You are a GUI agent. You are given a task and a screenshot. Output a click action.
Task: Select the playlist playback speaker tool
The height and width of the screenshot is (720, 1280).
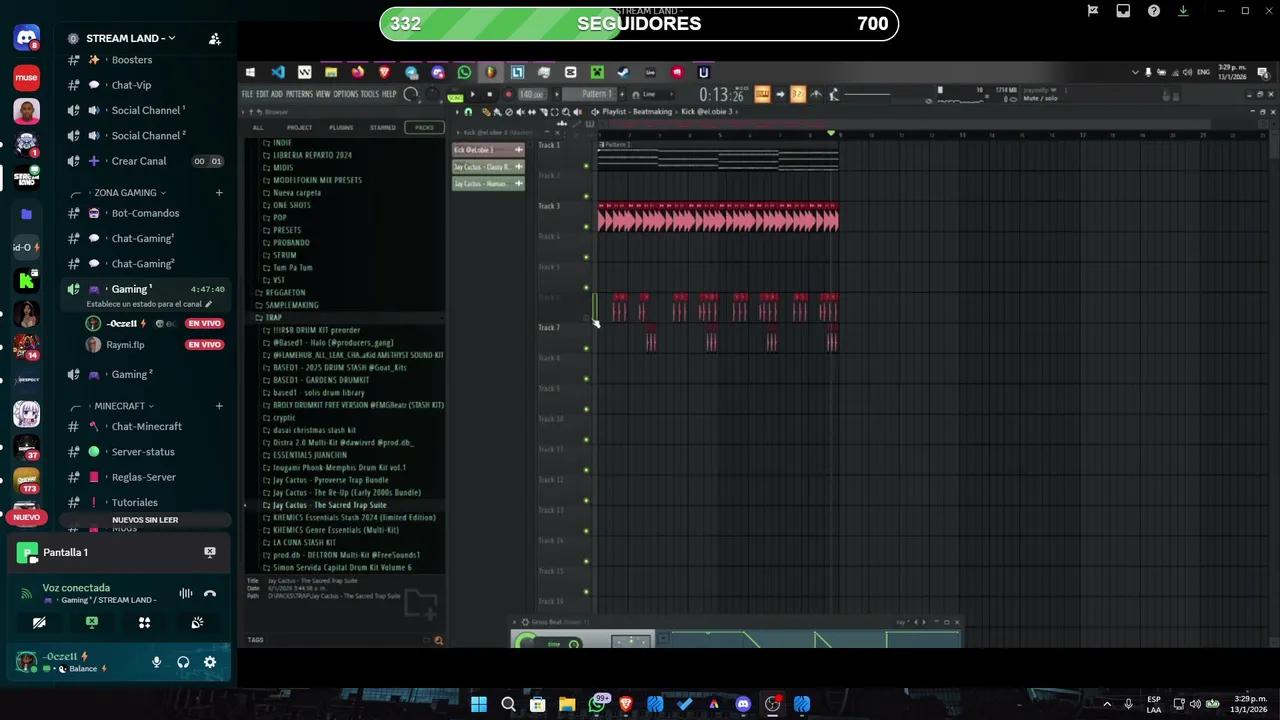[x=577, y=112]
